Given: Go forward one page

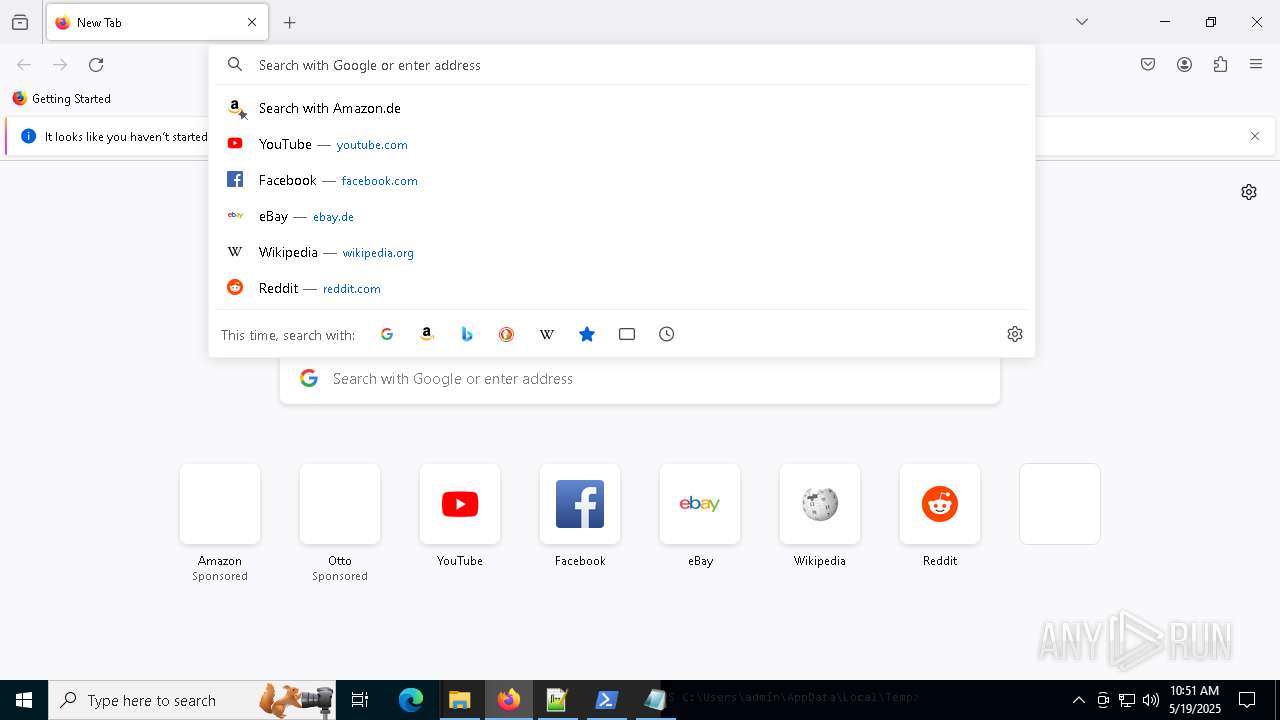Looking at the screenshot, I should pyautogui.click(x=60, y=65).
